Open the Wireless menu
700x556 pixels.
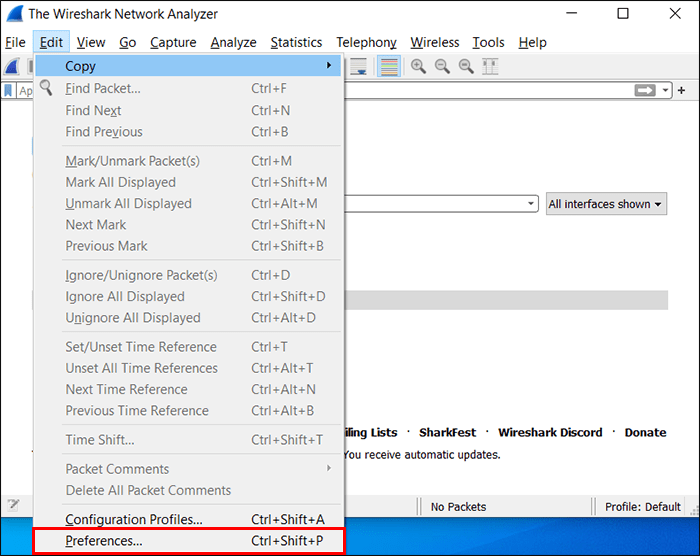pyautogui.click(x=434, y=42)
